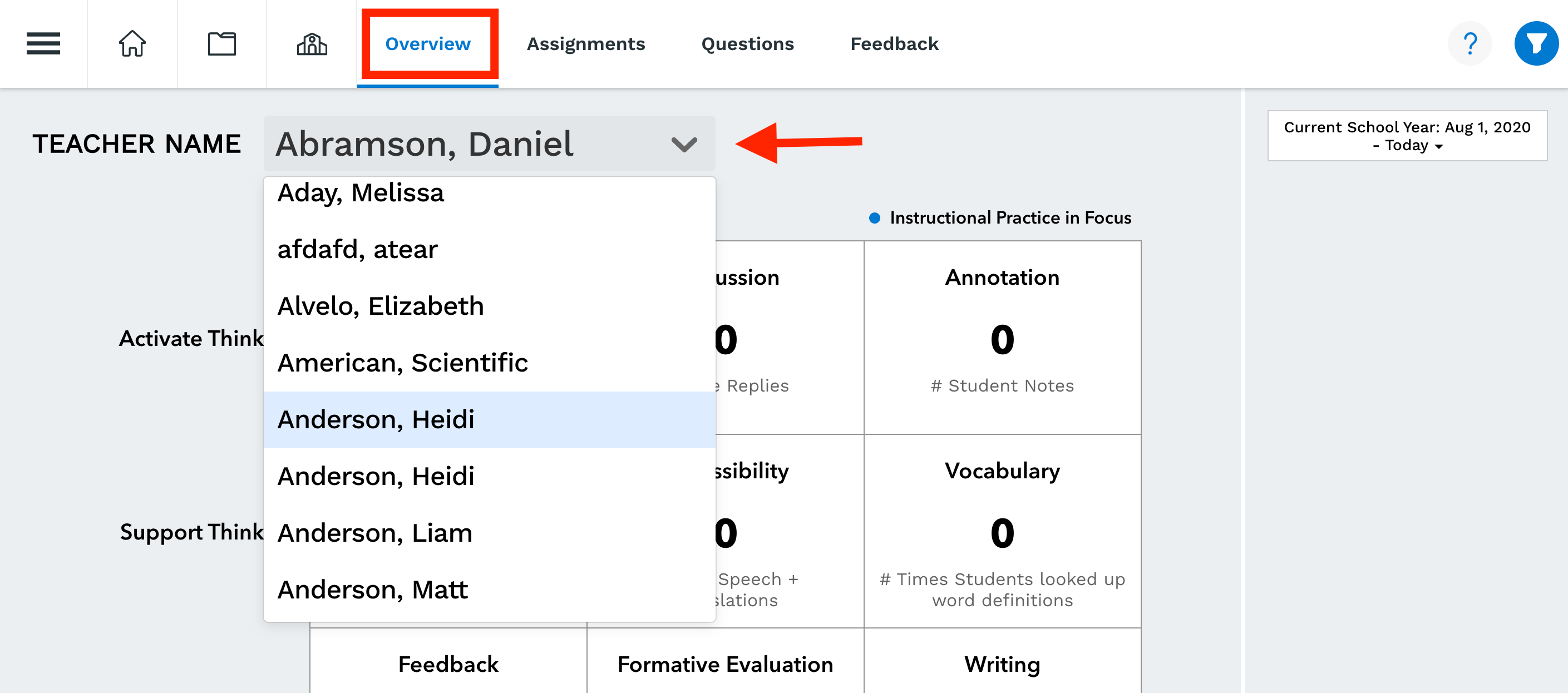The image size is (1568, 693).
Task: Choose highlighted Anderson, Heidi entry
Action: (x=490, y=420)
